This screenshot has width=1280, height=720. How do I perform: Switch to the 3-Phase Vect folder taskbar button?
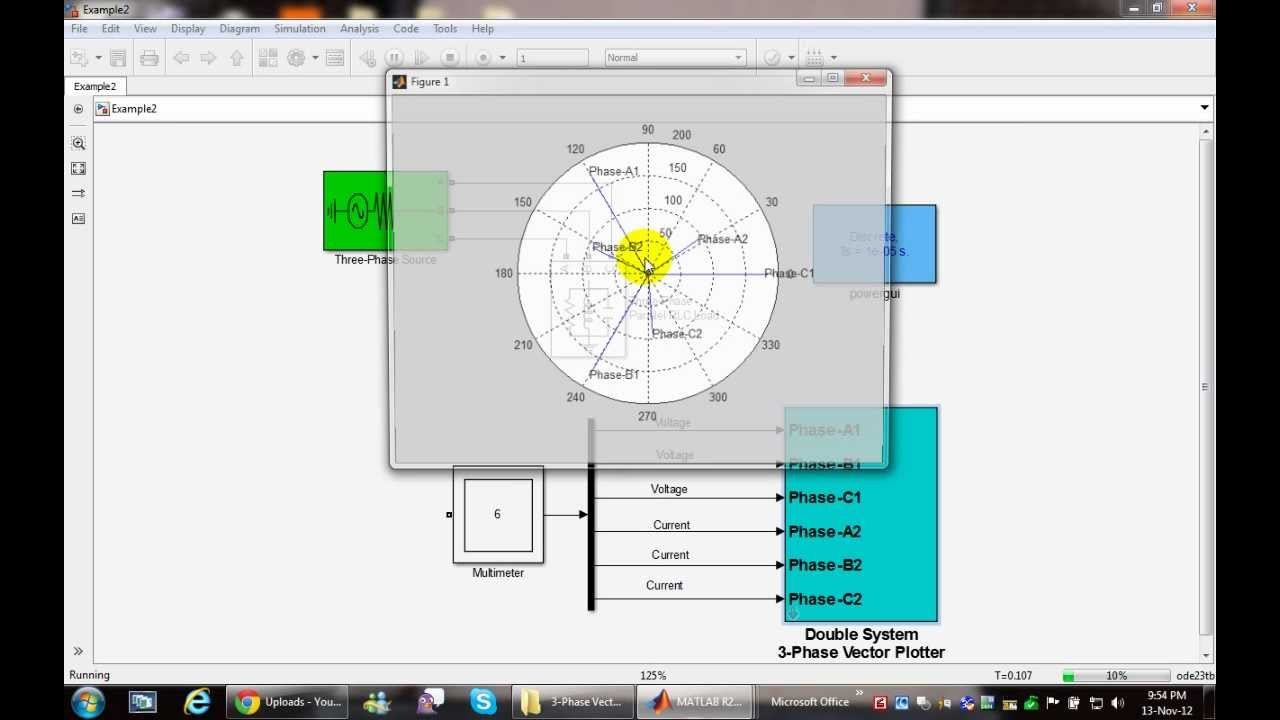[x=575, y=702]
